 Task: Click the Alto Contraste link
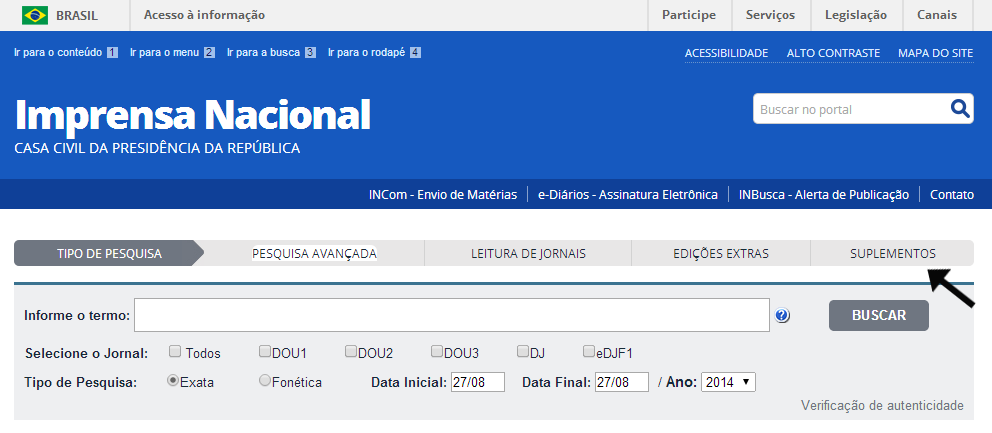(x=833, y=53)
